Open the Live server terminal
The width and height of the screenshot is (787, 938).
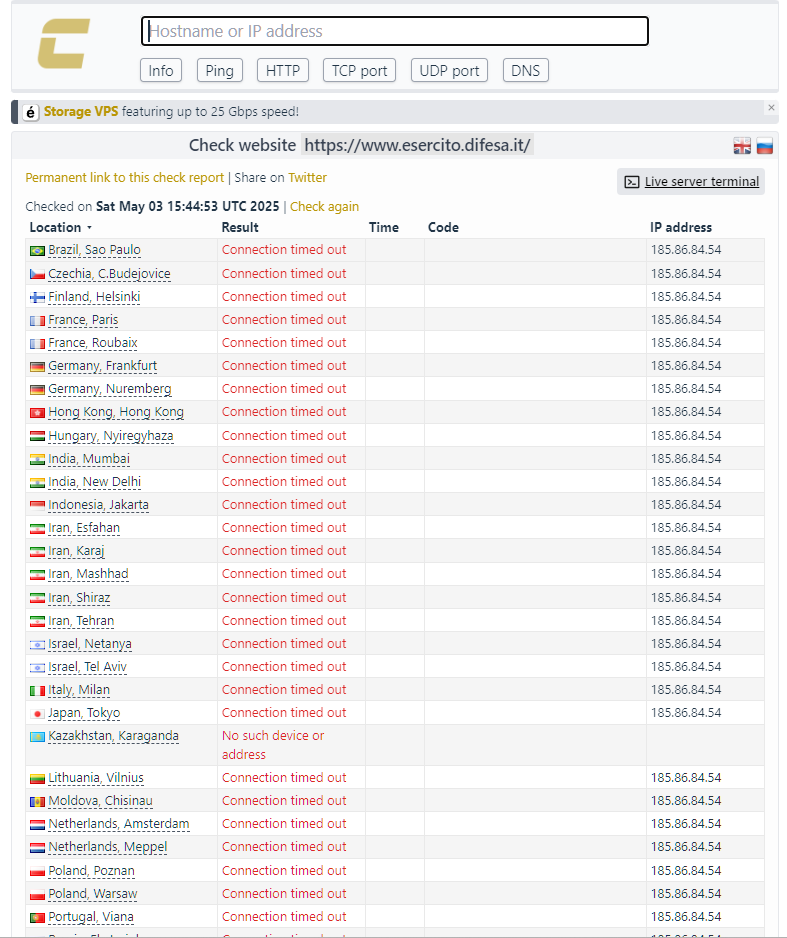691,181
